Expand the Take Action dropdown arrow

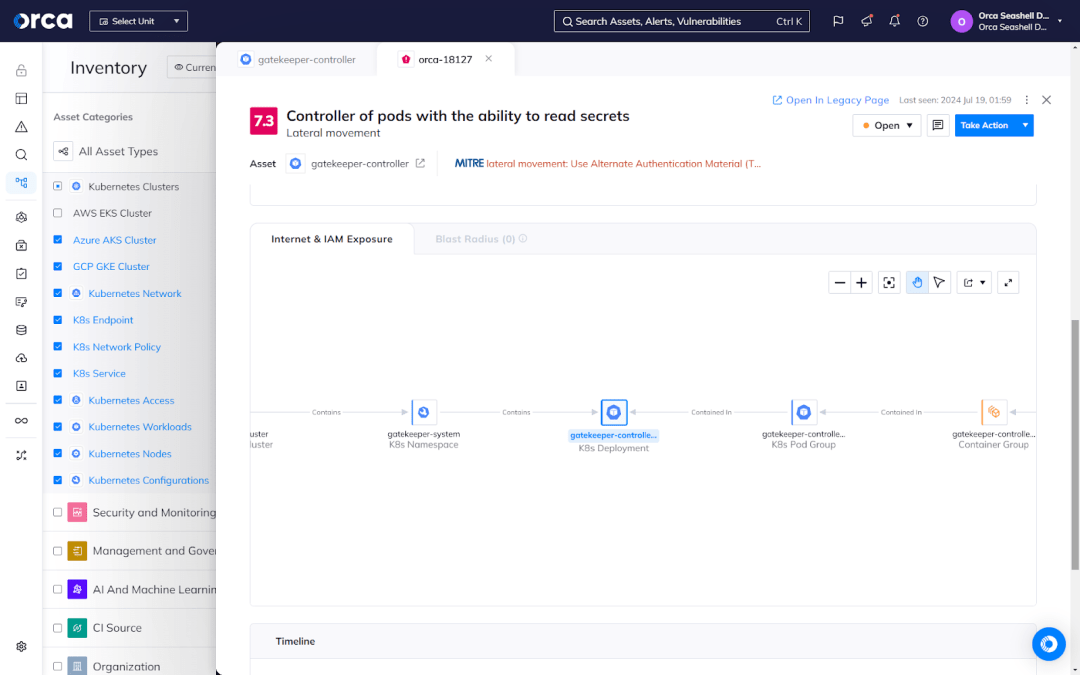pyautogui.click(x=1025, y=125)
